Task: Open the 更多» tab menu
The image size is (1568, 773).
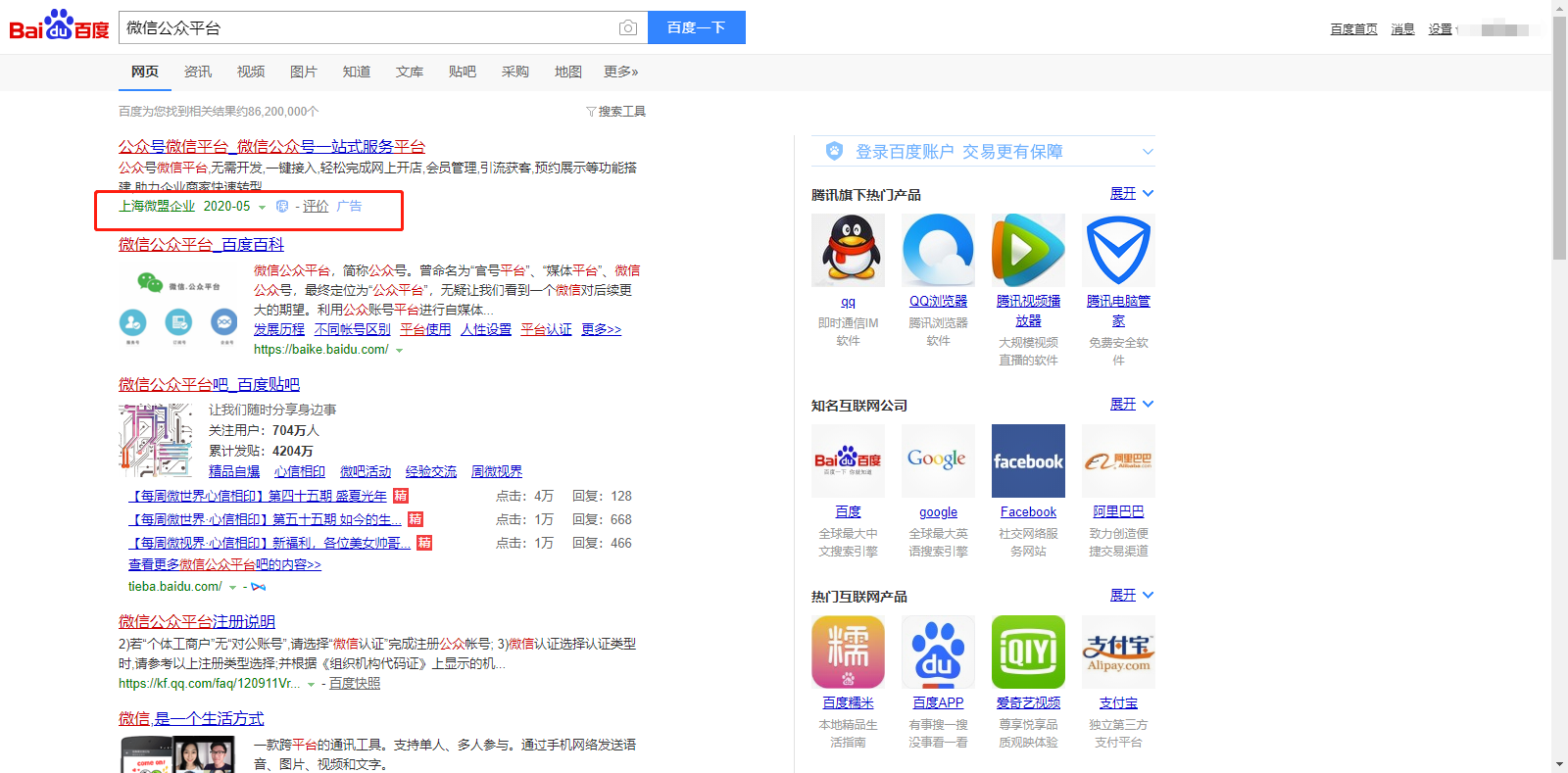Action: (621, 72)
